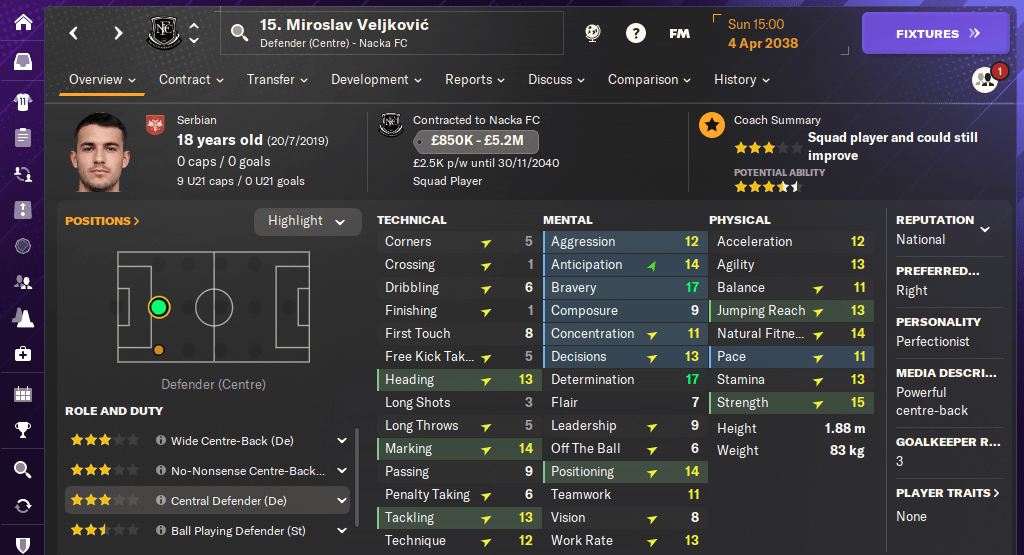Click the Home icon in the sidebar
This screenshot has width=1024, height=555.
click(23, 22)
